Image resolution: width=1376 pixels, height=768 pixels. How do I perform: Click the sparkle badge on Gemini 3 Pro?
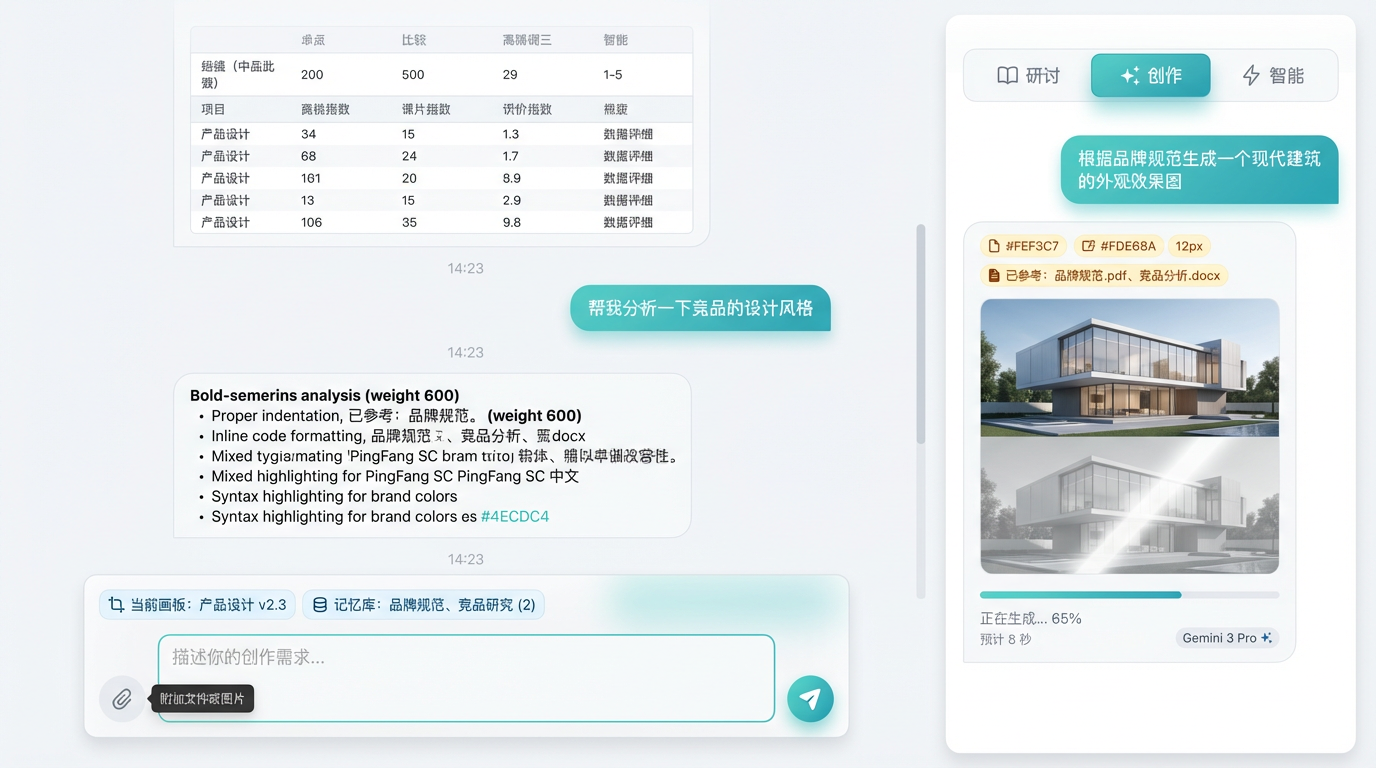1268,638
